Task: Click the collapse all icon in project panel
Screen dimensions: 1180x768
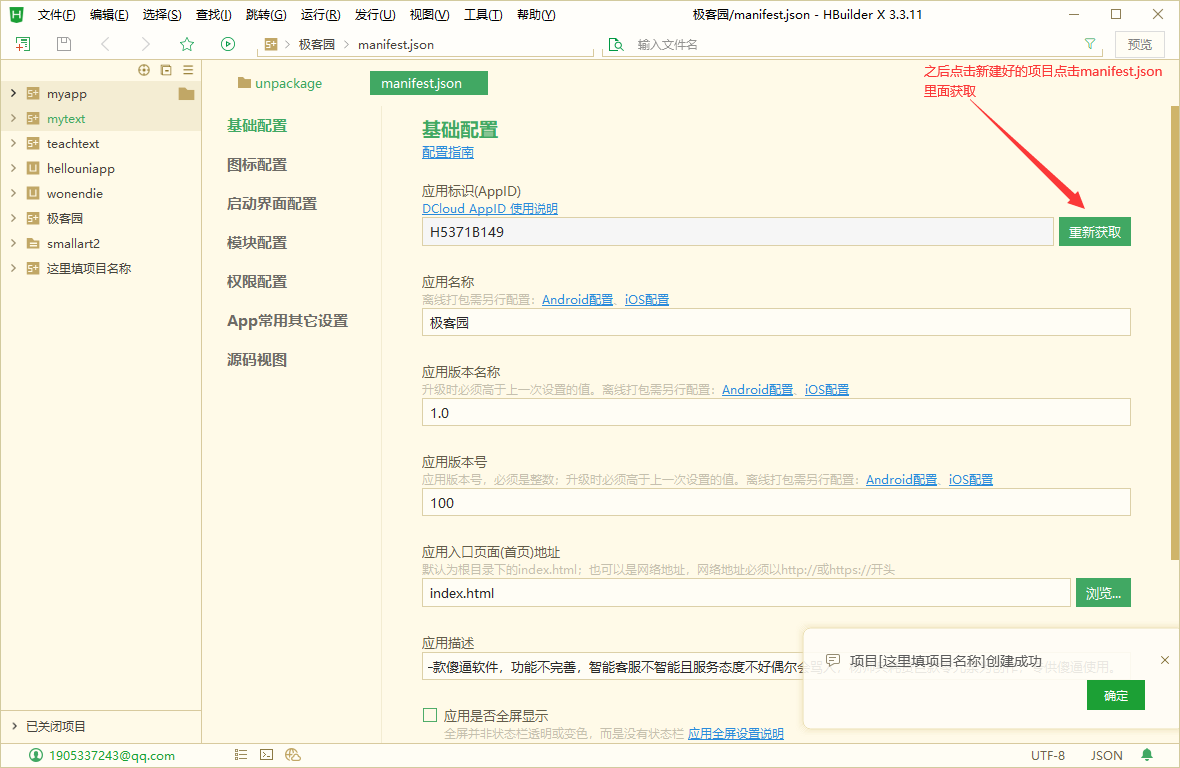Action: tap(166, 70)
